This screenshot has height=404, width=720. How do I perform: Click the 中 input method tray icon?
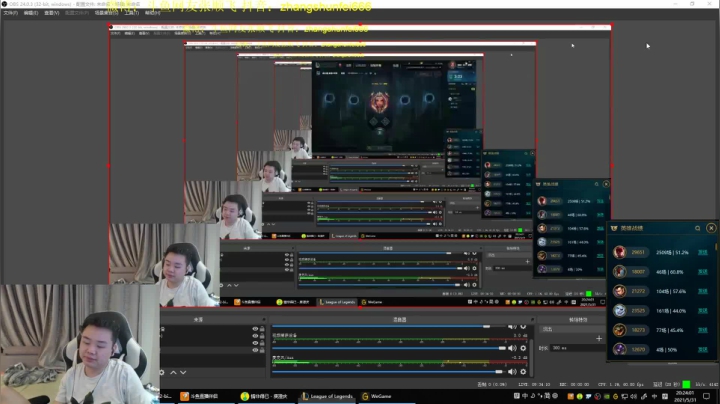(525, 396)
